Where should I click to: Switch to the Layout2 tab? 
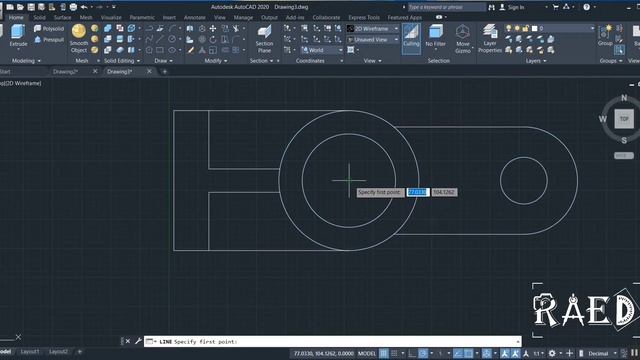coord(58,352)
